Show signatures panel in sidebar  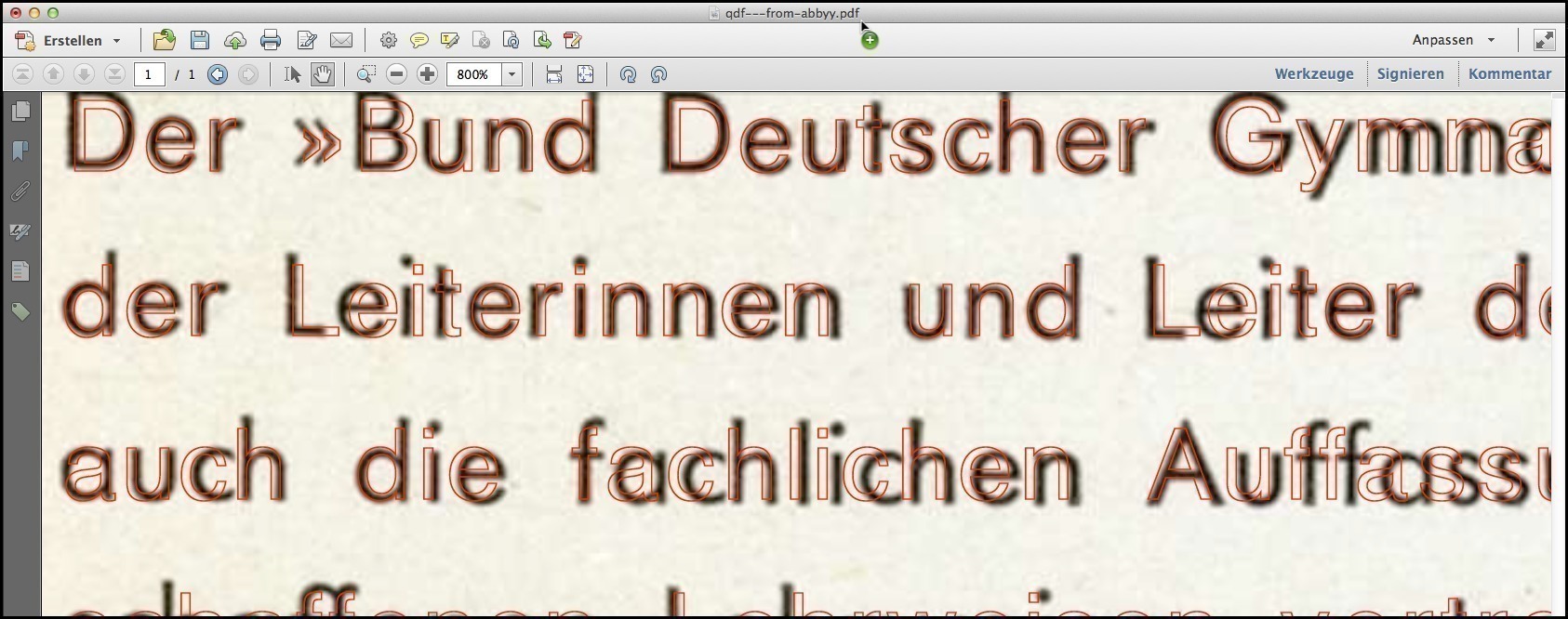pyautogui.click(x=20, y=231)
